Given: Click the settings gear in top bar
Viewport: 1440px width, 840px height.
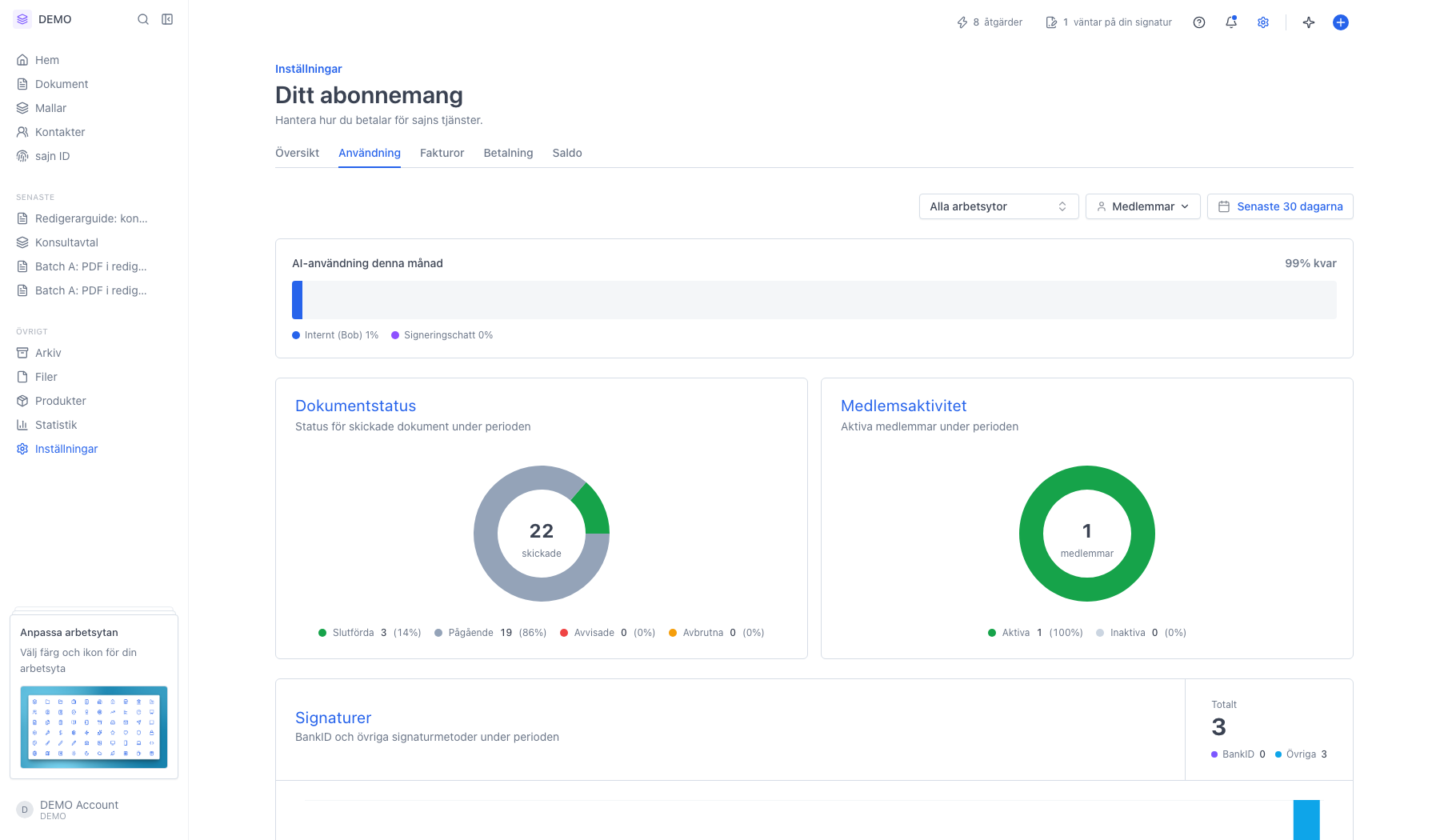Looking at the screenshot, I should tap(1263, 22).
